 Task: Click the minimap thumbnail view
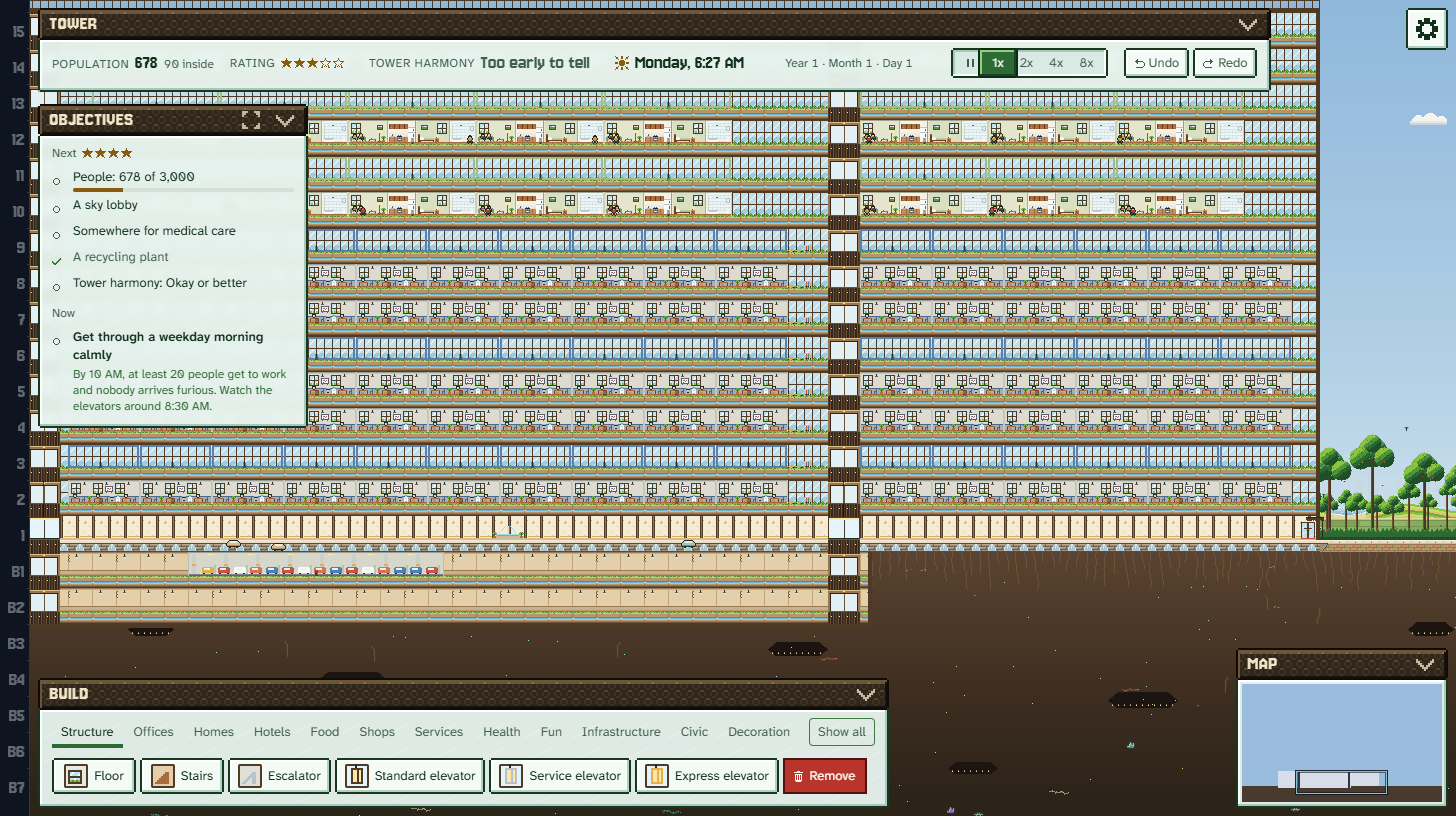[1342, 744]
